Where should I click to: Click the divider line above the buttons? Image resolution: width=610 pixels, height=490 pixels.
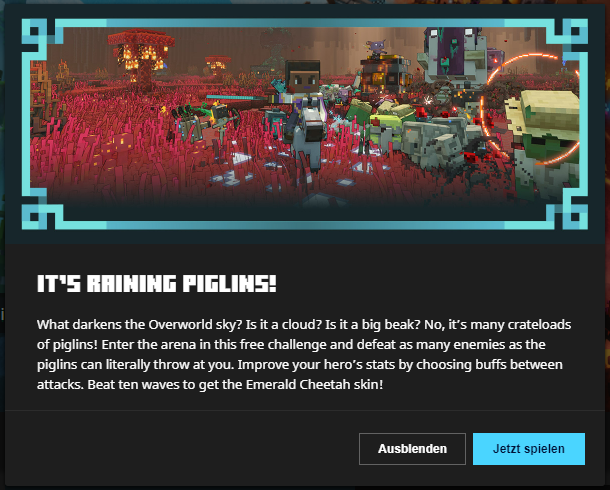tap(305, 410)
